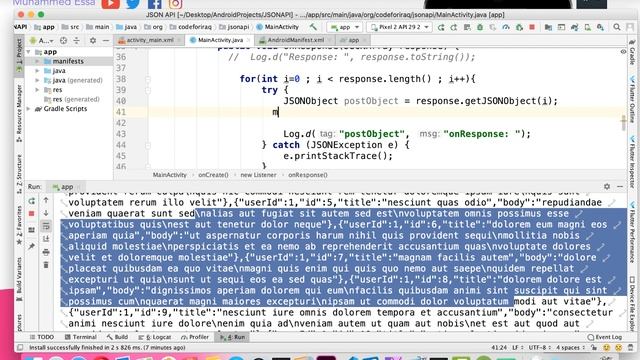This screenshot has height=360, width=640.
Task: Hide the Project panel
Action: pyautogui.click(x=106, y=40)
